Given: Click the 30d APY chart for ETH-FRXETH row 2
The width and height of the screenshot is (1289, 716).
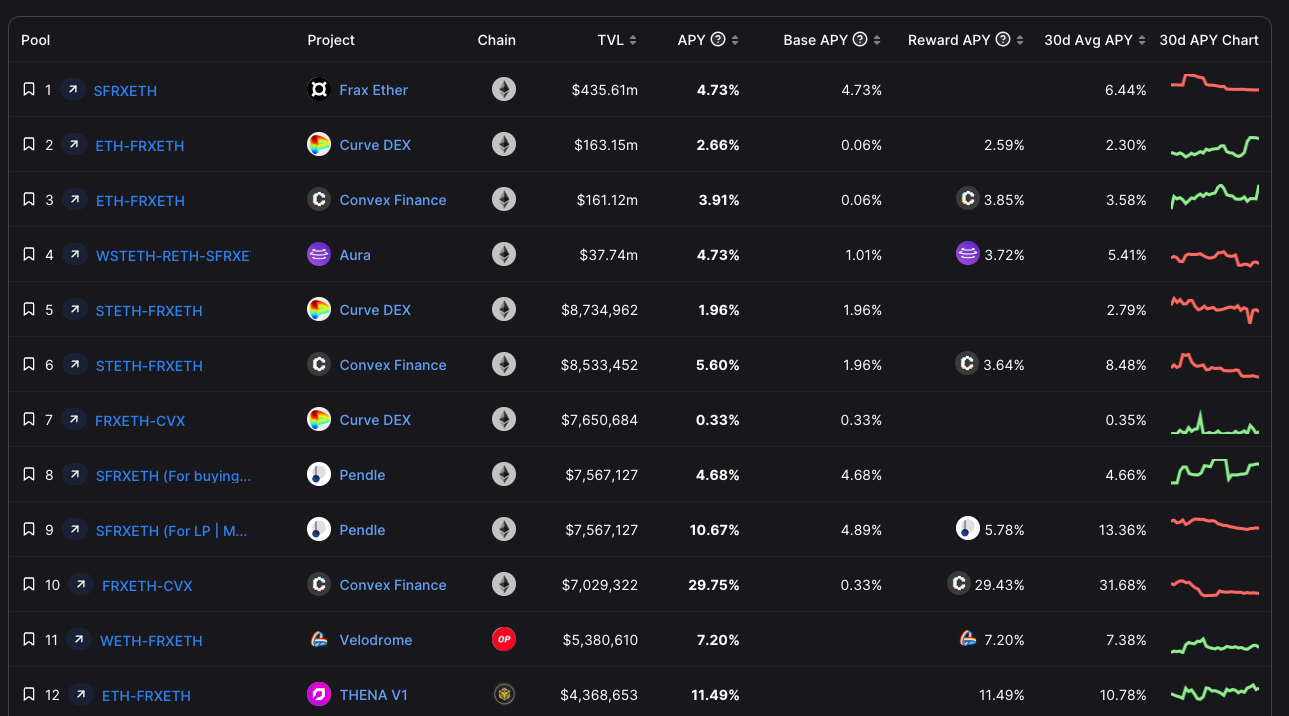Looking at the screenshot, I should tap(1214, 146).
